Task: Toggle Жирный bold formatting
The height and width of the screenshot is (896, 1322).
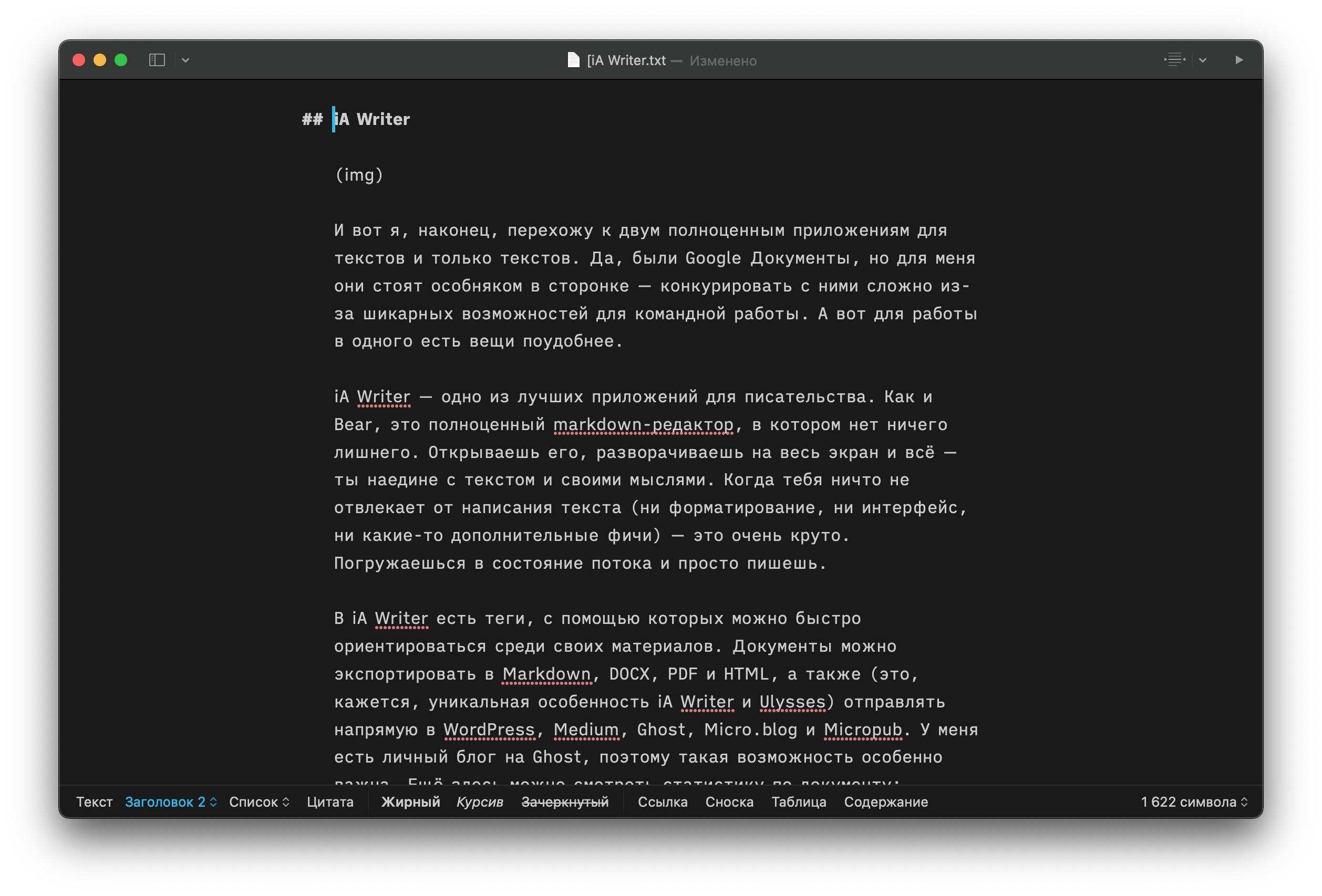Action: tap(411, 801)
